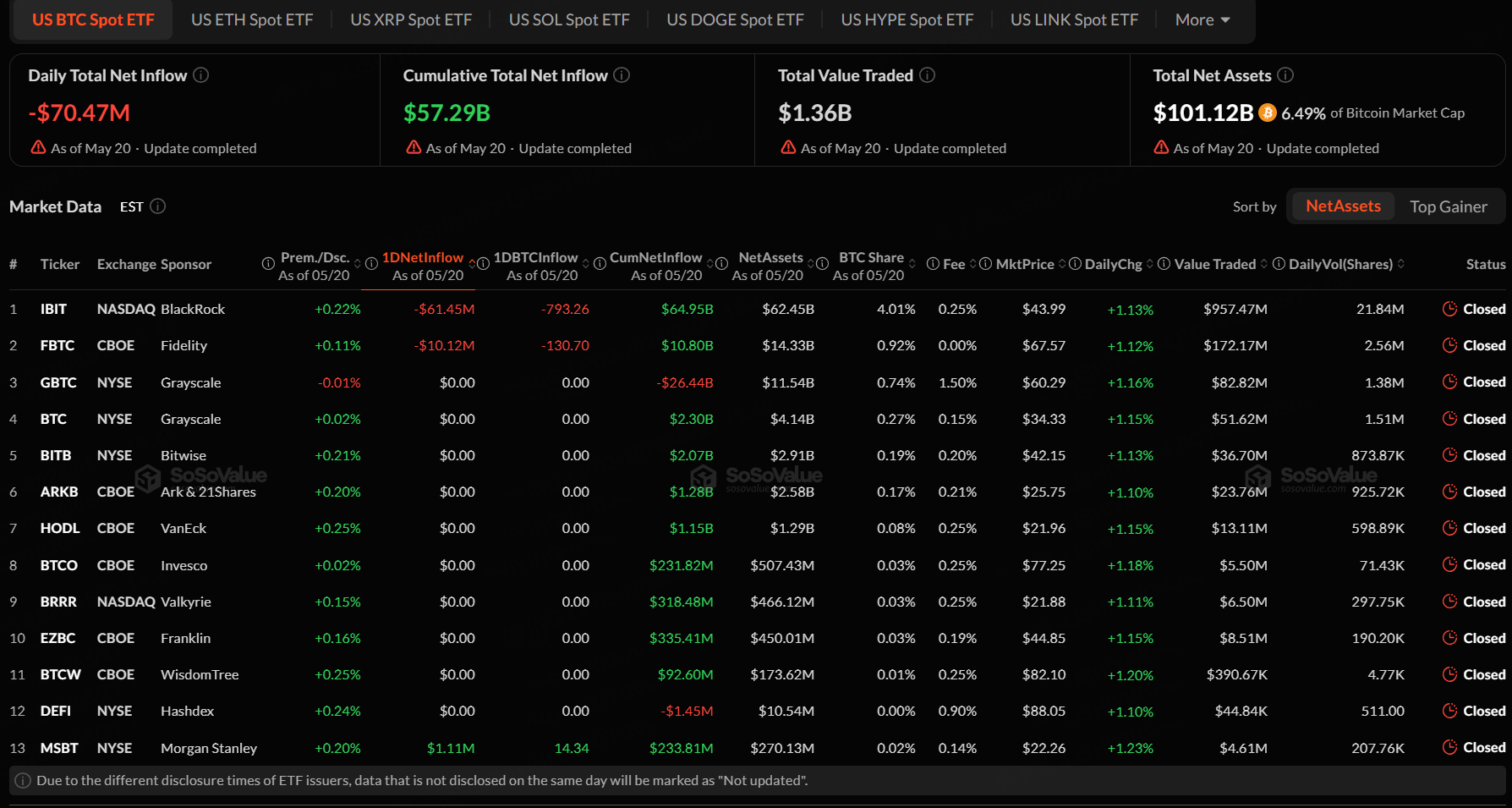Viewport: 1512px width, 808px height.
Task: Click the info icon before Value Traded header
Action: click(1164, 264)
